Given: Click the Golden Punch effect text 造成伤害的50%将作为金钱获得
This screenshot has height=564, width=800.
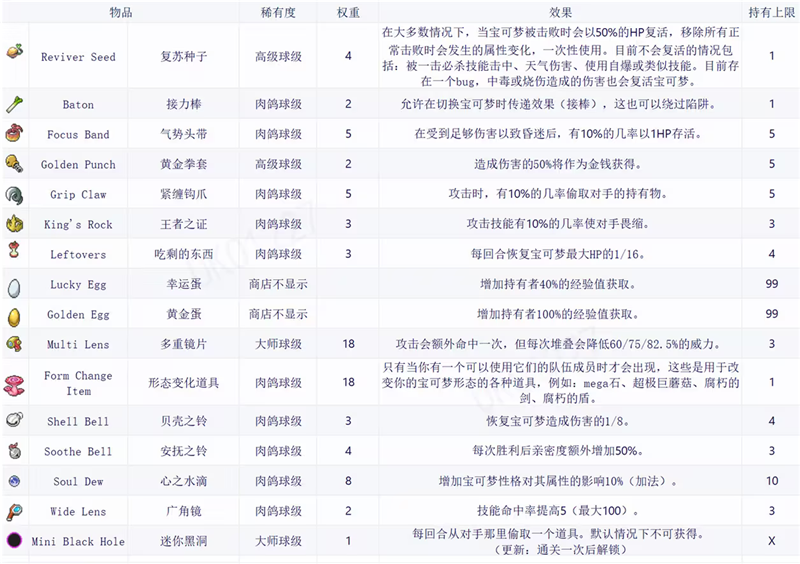Looking at the screenshot, I should tap(558, 164).
